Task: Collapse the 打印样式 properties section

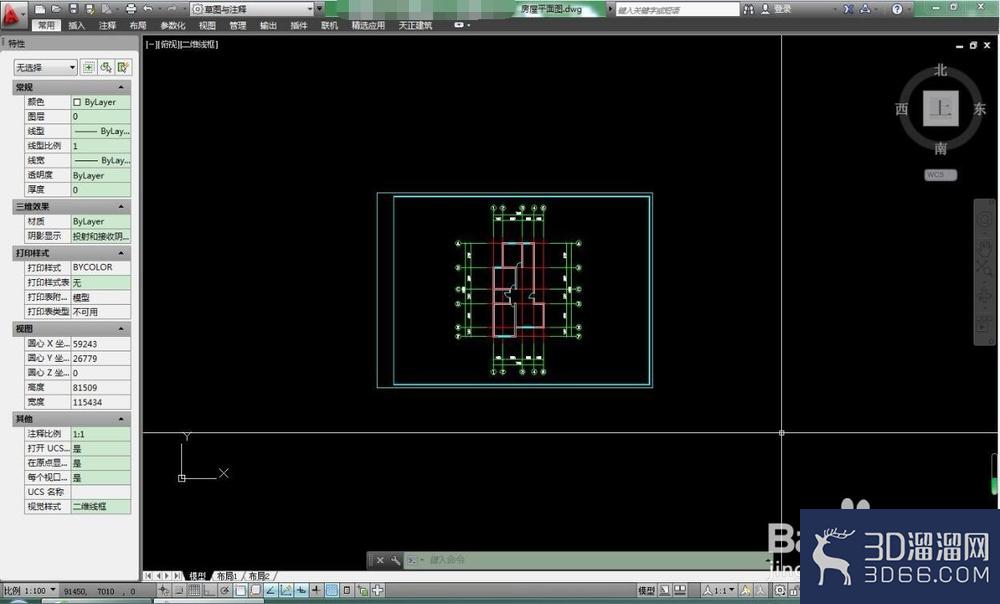Action: pos(121,253)
